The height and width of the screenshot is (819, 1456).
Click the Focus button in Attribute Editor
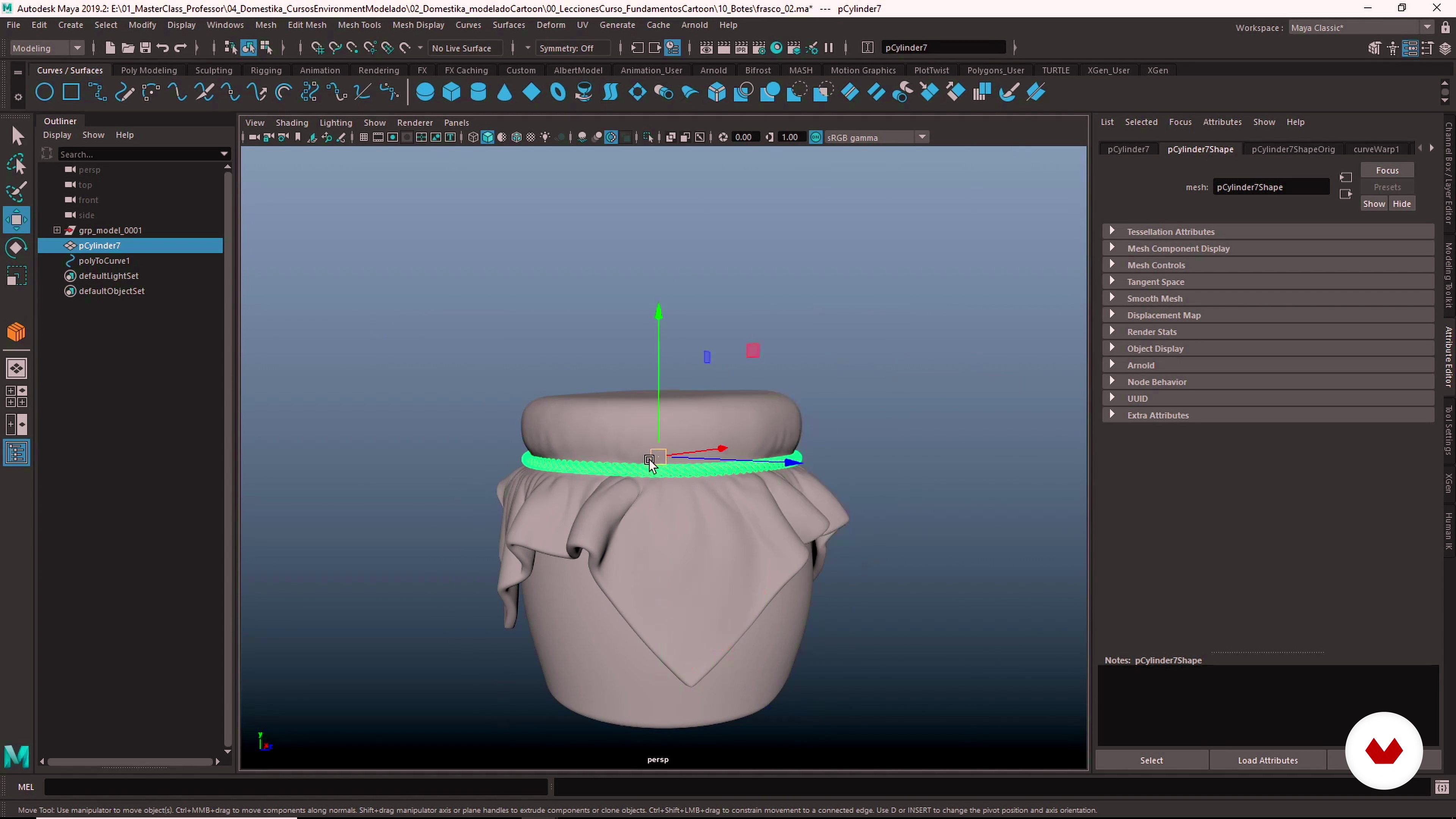[1387, 170]
